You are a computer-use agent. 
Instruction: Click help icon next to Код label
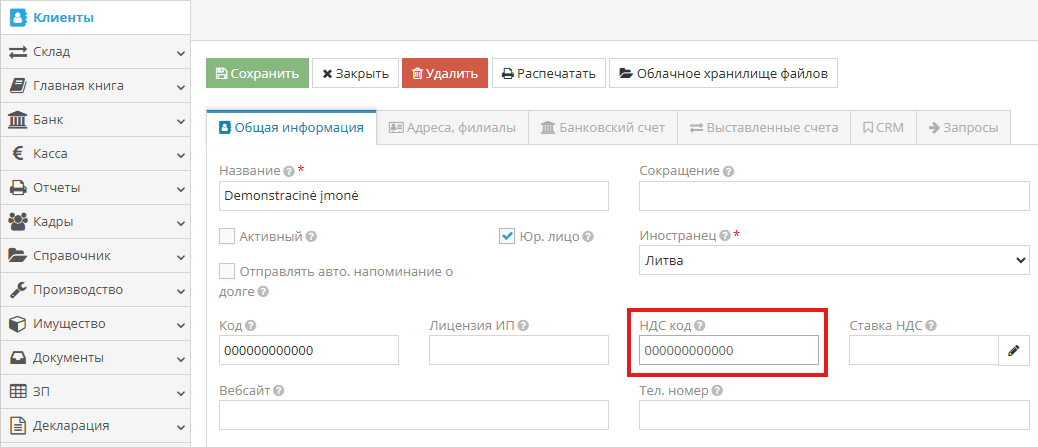click(250, 326)
